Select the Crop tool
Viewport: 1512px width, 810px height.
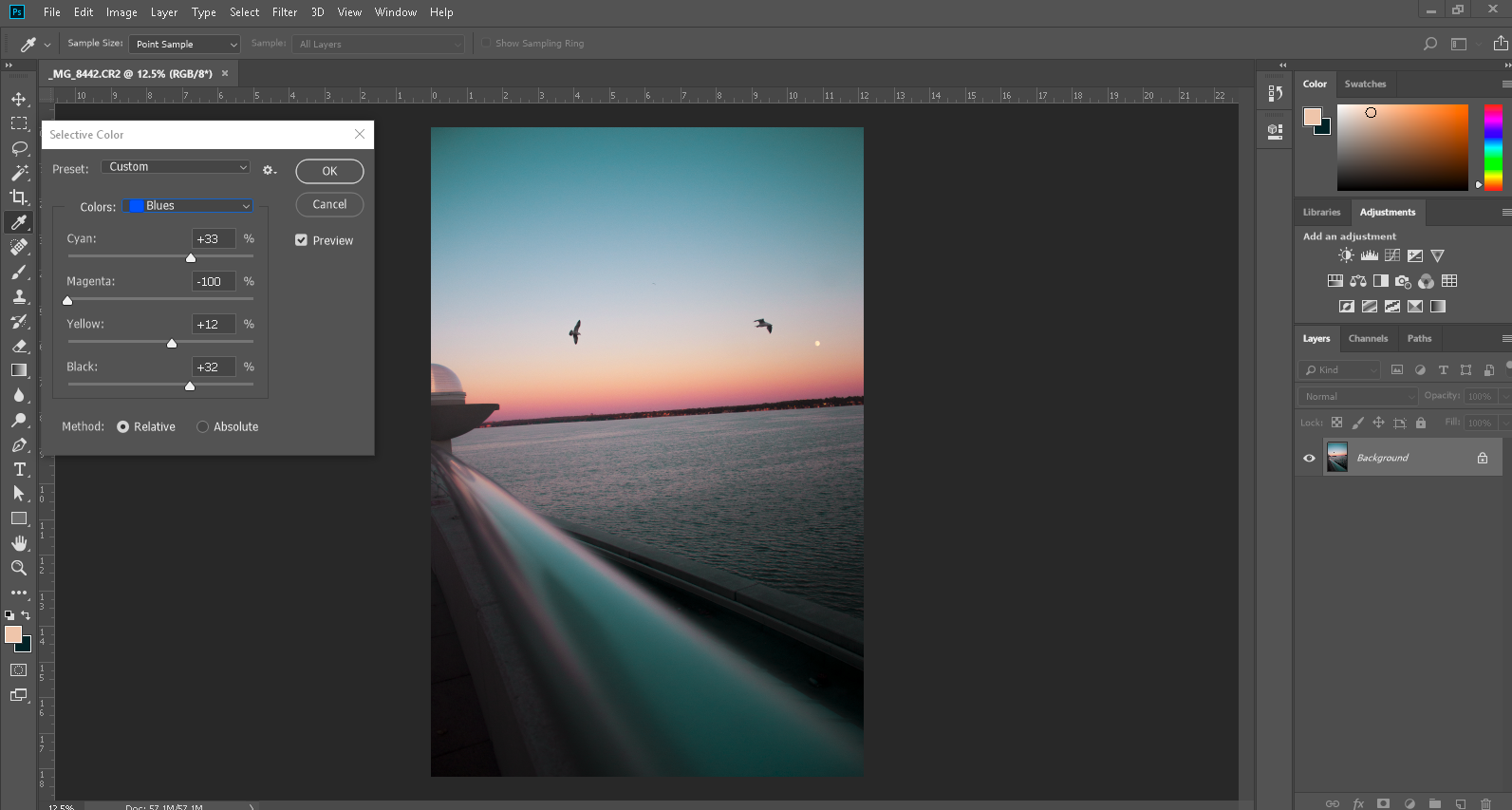coord(19,198)
